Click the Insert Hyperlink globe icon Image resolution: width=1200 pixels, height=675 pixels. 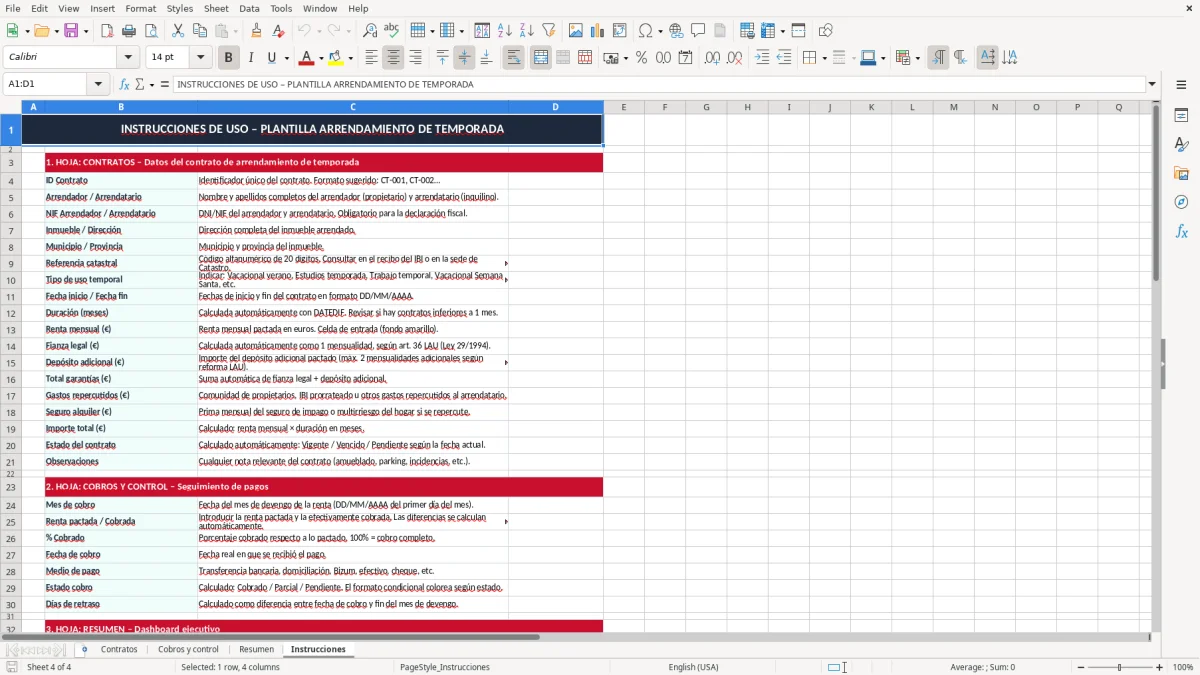[x=676, y=31]
